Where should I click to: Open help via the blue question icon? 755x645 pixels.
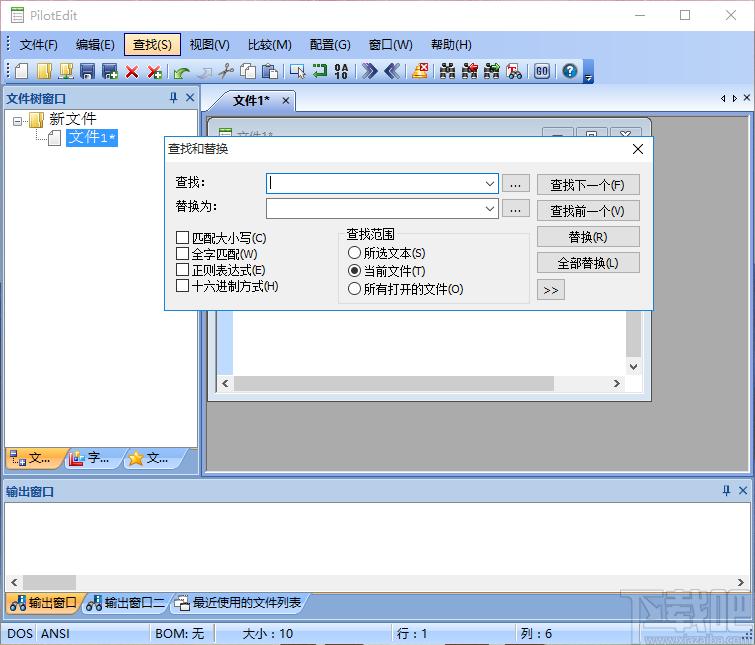[570, 71]
